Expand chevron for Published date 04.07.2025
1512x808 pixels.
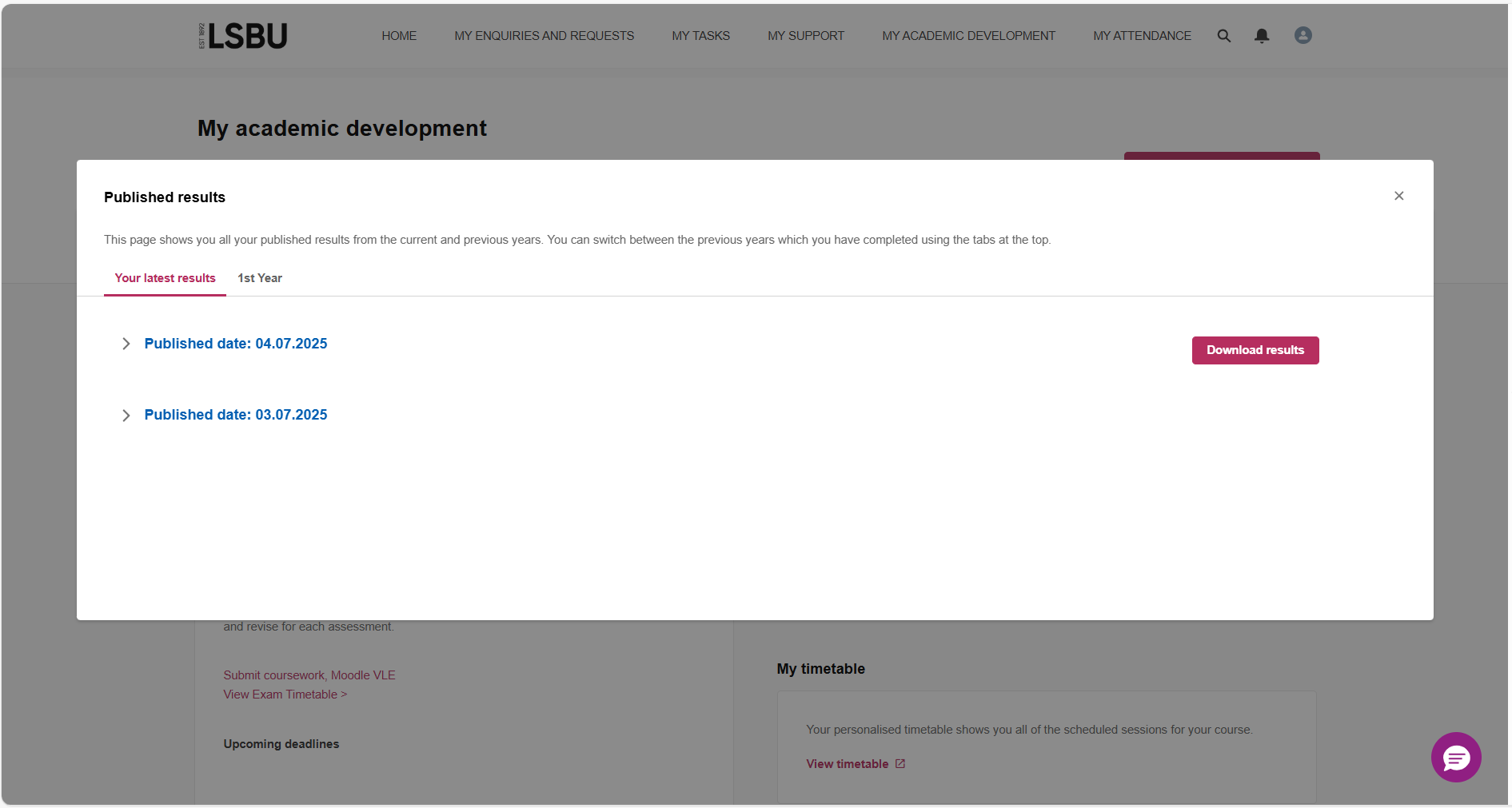pos(126,344)
